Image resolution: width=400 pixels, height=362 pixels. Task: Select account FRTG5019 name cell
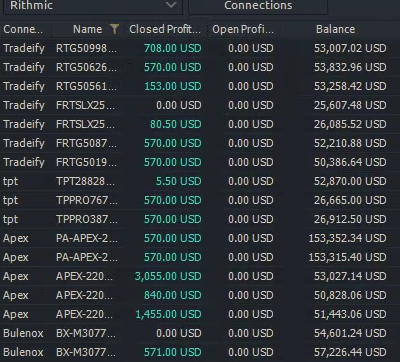tap(86, 162)
